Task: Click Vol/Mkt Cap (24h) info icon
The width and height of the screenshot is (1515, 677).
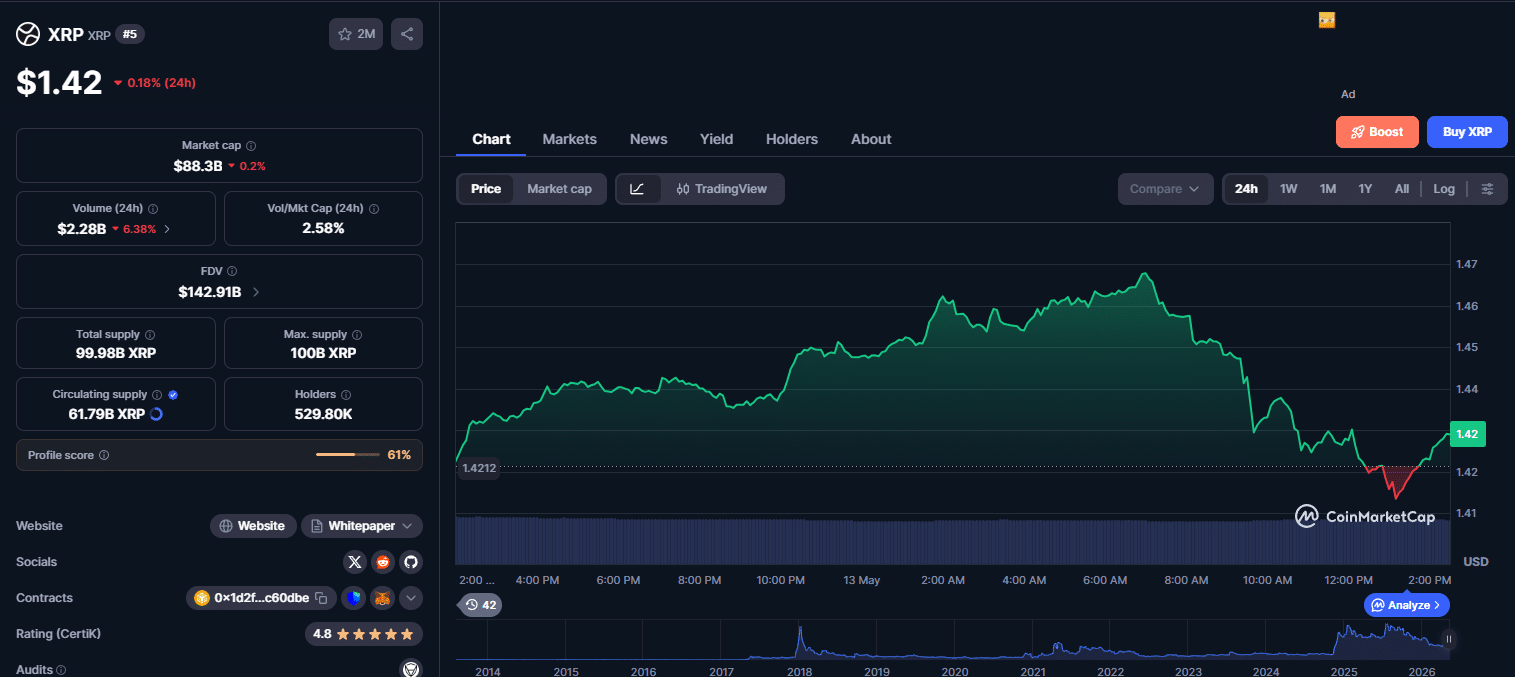Action: point(374,209)
